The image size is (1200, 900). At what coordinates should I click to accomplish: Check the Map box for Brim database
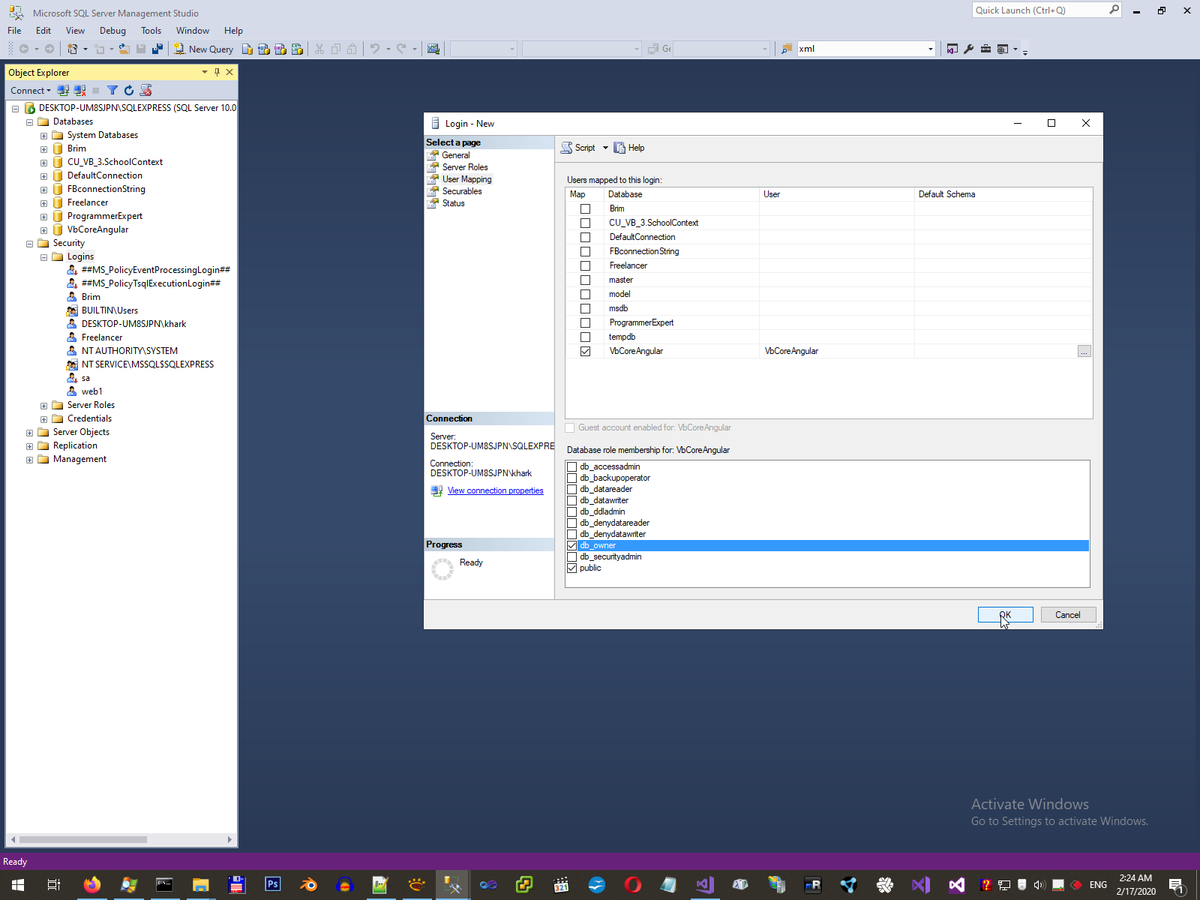pos(586,209)
